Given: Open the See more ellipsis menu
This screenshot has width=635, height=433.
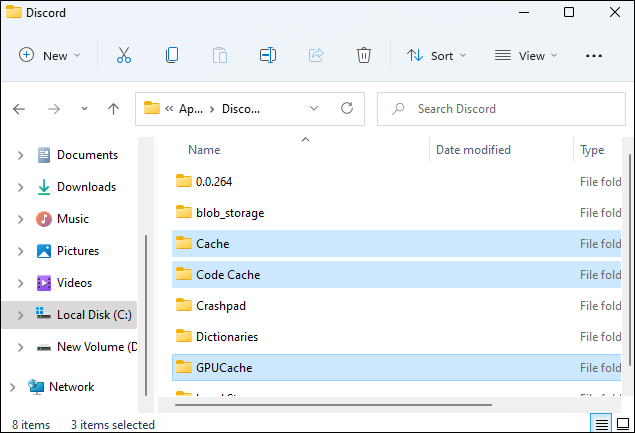Looking at the screenshot, I should [x=594, y=56].
